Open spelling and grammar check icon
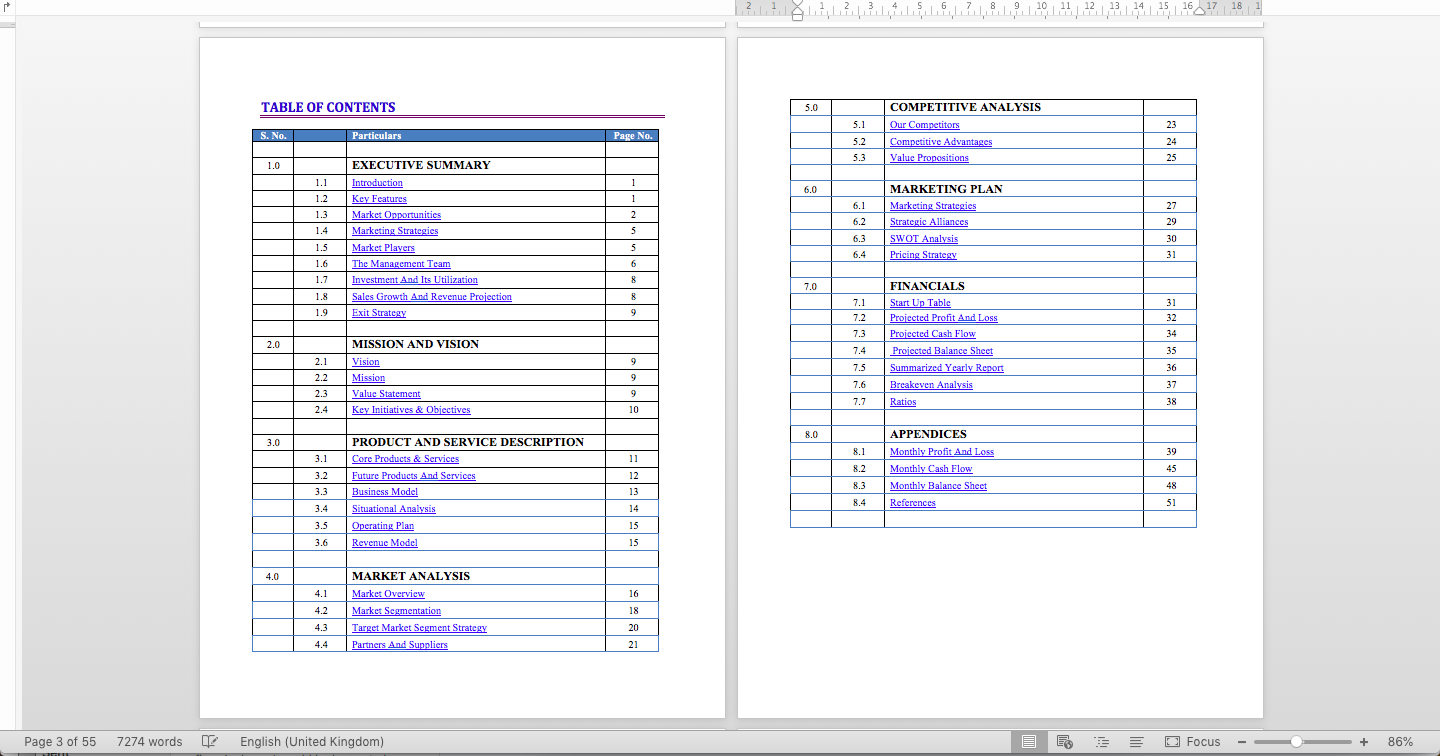The height and width of the screenshot is (756, 1440). pos(210,742)
